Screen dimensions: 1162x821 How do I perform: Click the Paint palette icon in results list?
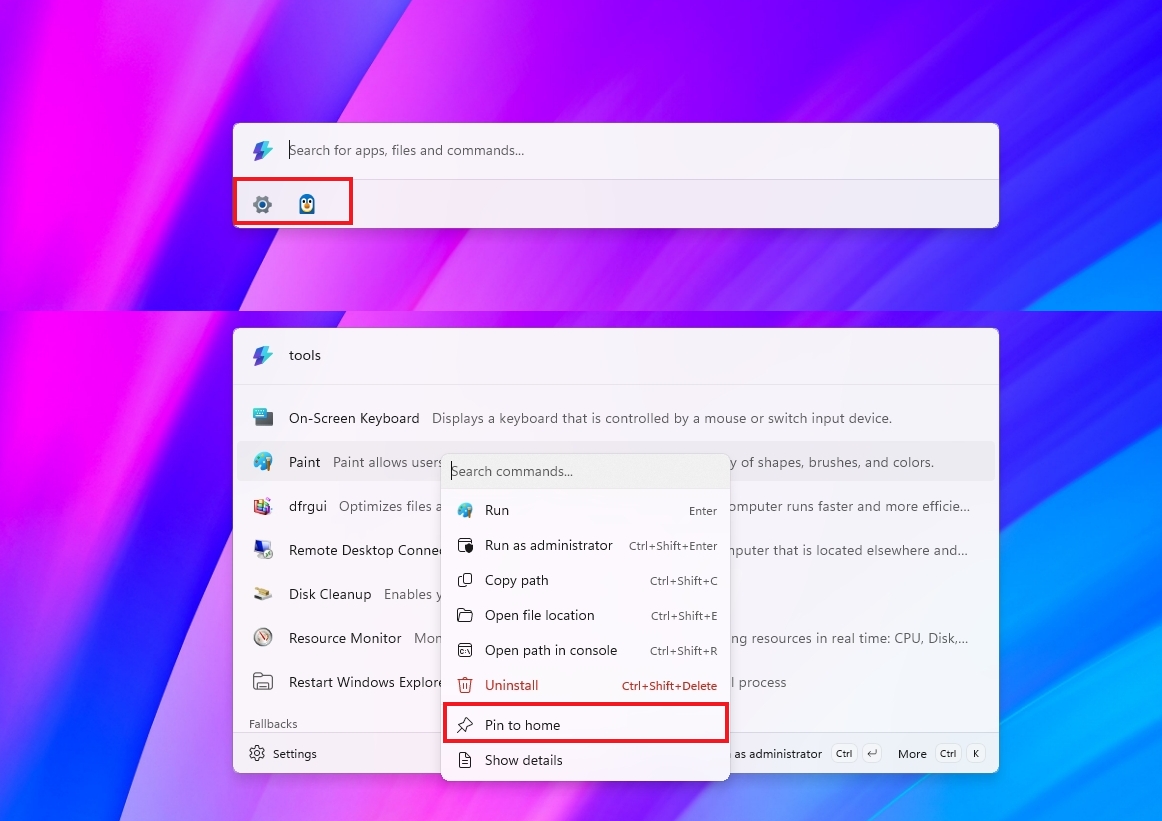point(262,462)
